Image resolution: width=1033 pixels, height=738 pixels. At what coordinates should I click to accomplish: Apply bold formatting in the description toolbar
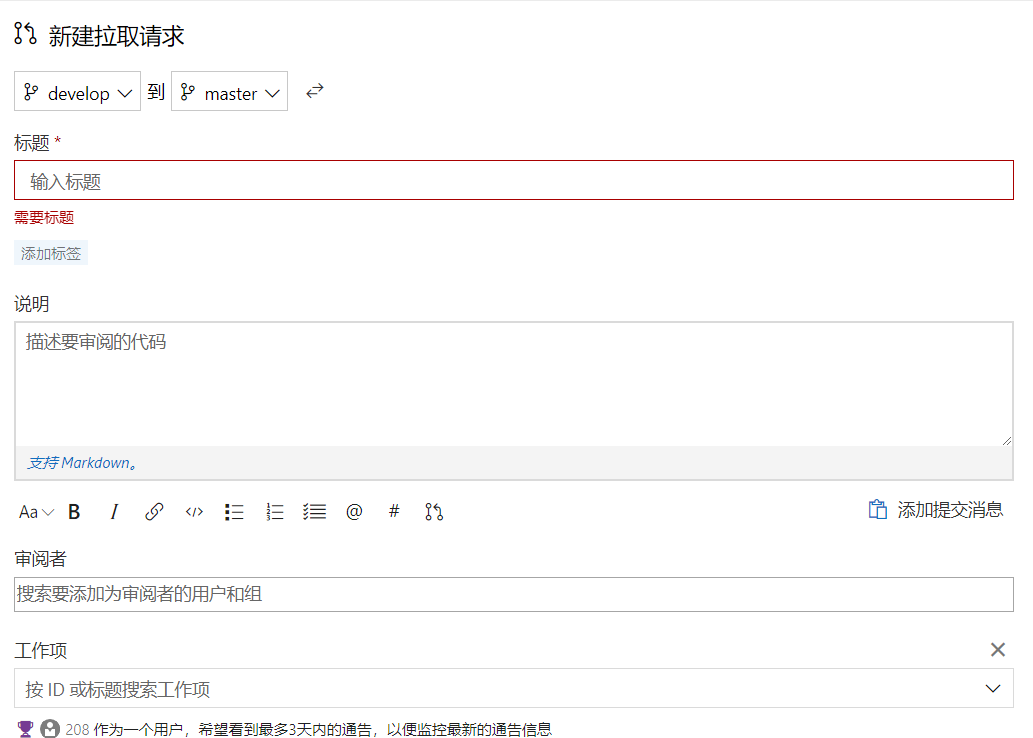pyautogui.click(x=74, y=511)
